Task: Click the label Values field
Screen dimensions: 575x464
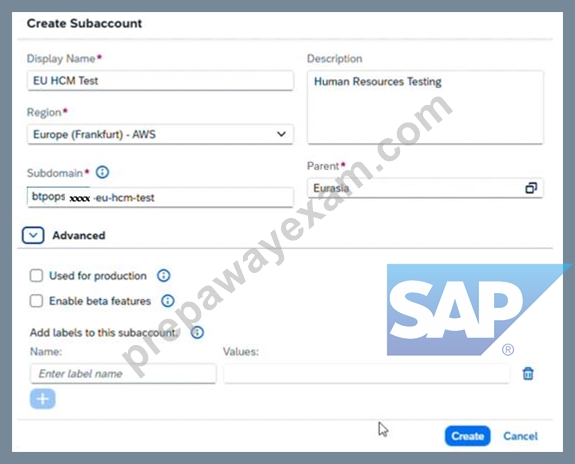Action: pos(366,374)
